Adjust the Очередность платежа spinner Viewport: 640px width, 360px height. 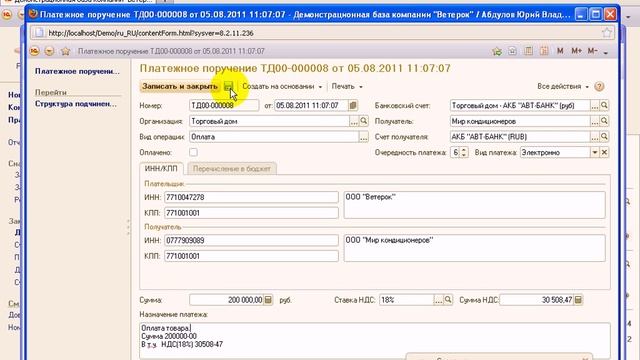464,152
